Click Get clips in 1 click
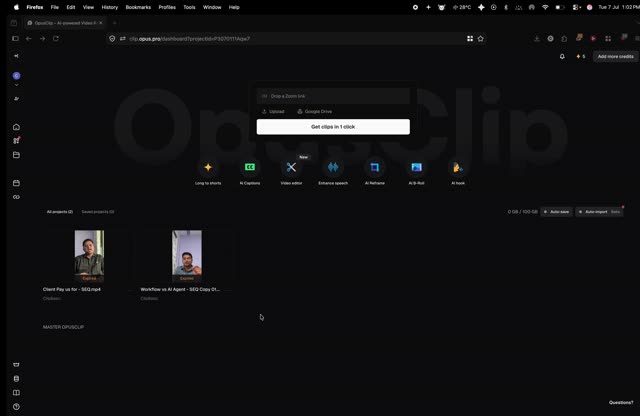 point(333,127)
